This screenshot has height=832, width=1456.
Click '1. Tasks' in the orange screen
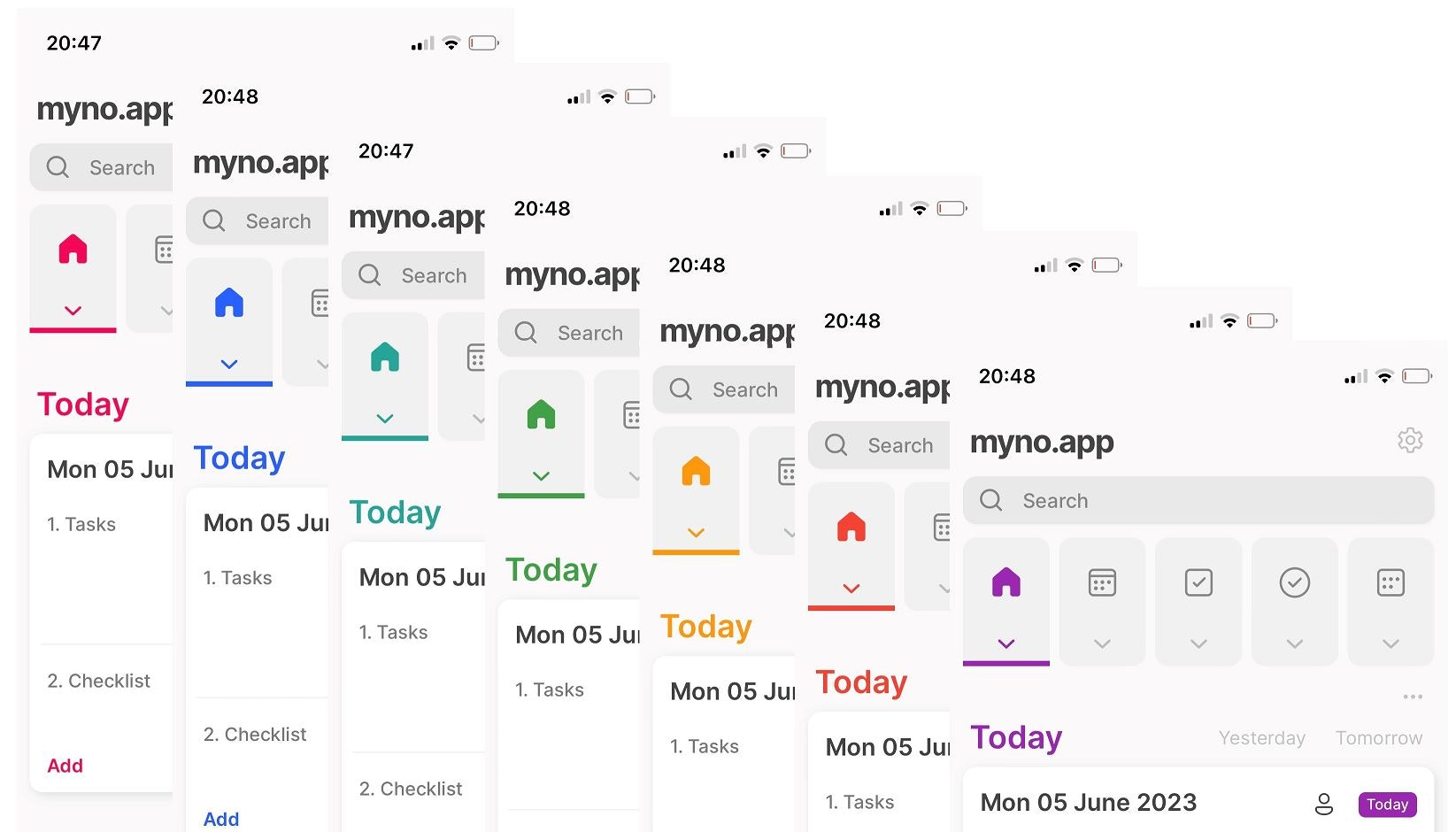click(705, 746)
